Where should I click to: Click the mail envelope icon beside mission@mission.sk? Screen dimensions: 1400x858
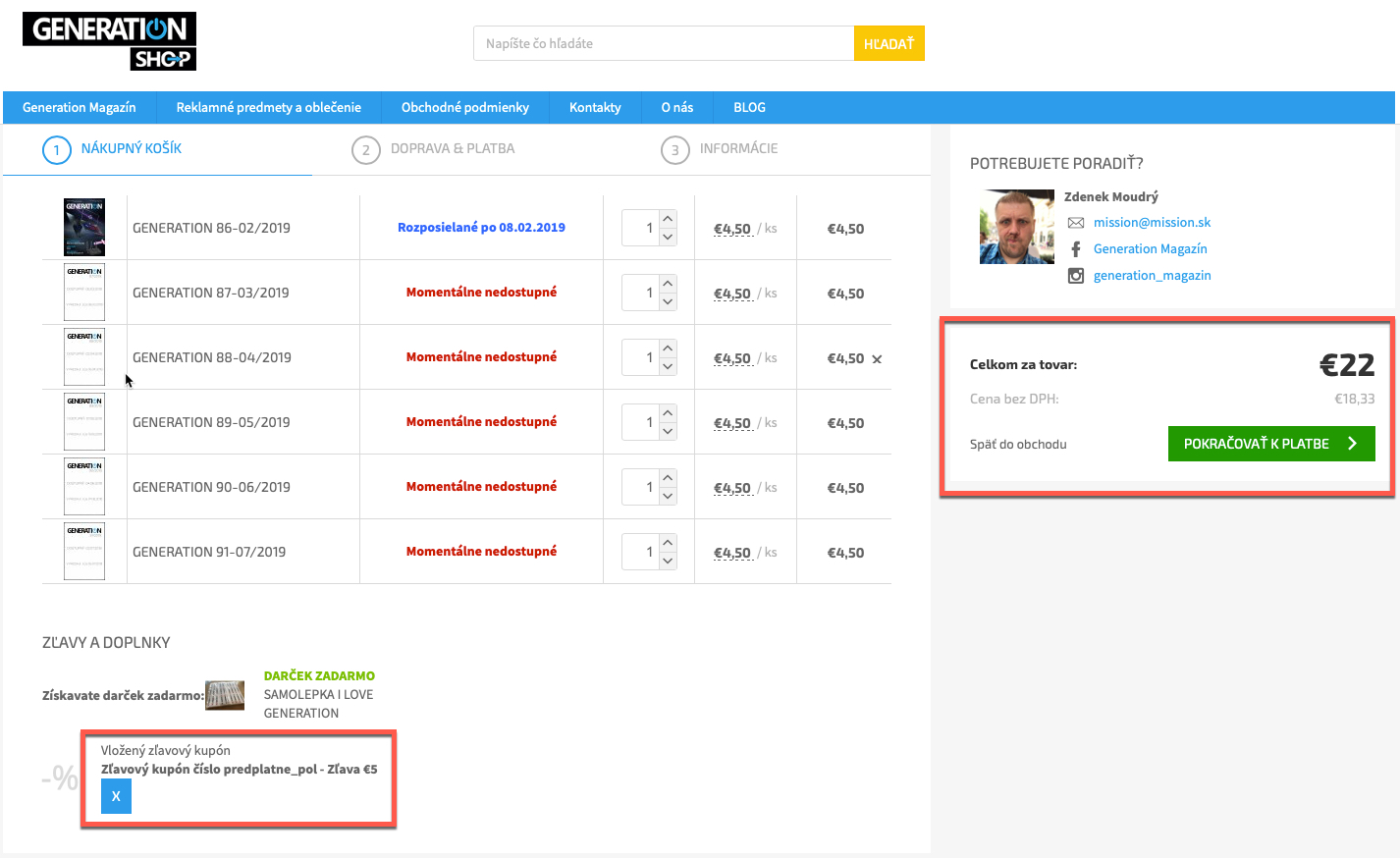[x=1076, y=223]
